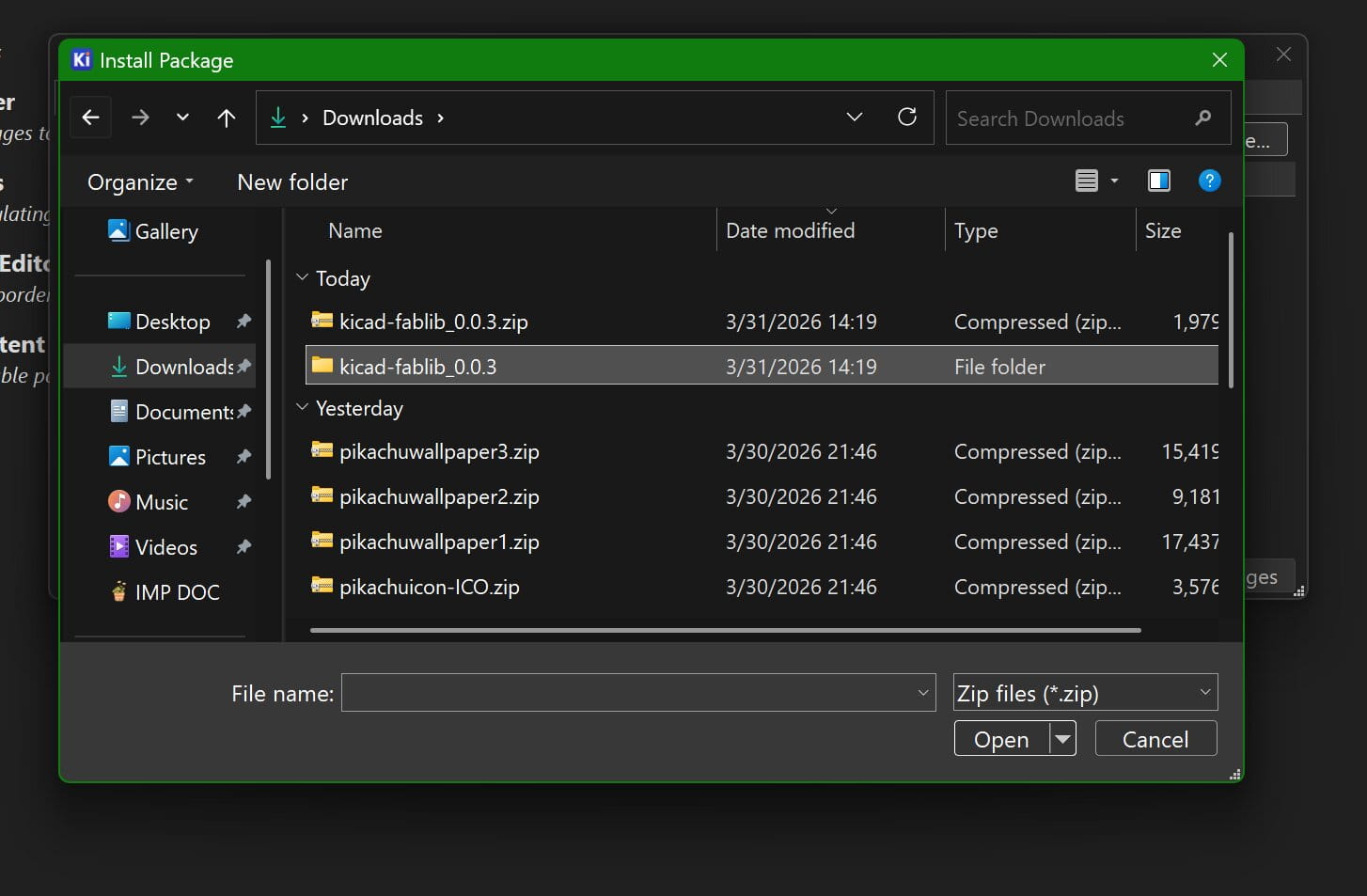Focus the File name input field
1367x896 pixels.
(628, 693)
